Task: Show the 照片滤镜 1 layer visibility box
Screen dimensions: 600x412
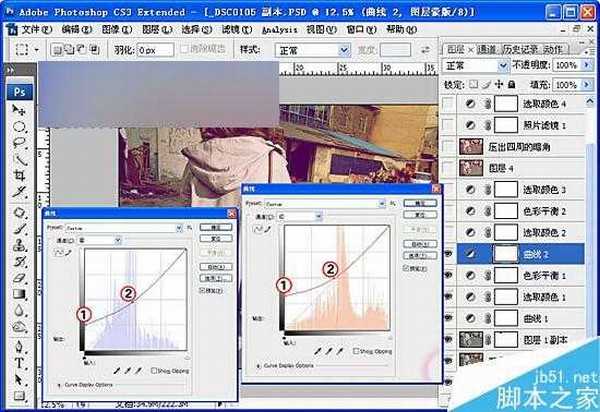Action: coord(448,125)
